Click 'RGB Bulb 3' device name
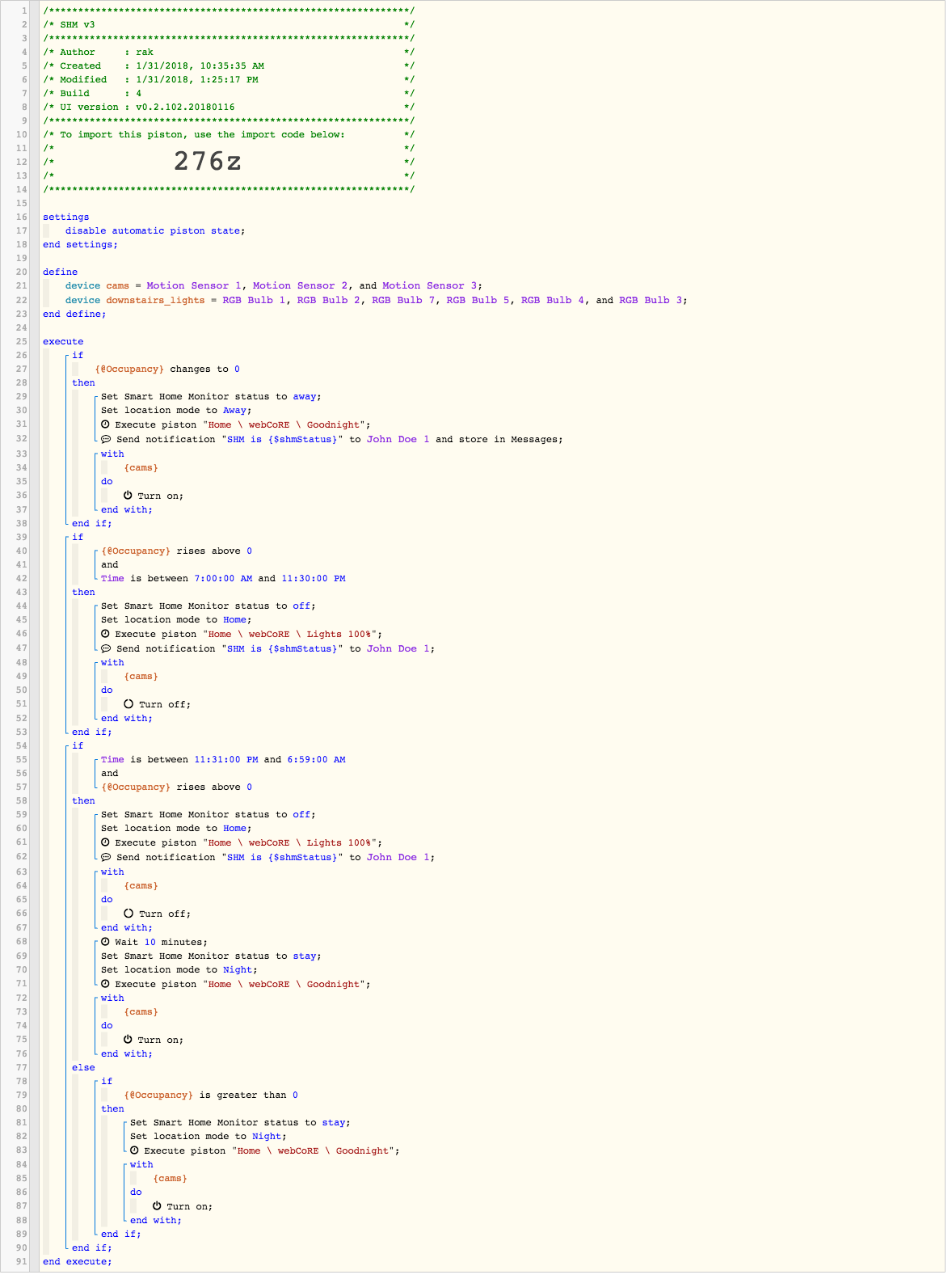 point(651,300)
